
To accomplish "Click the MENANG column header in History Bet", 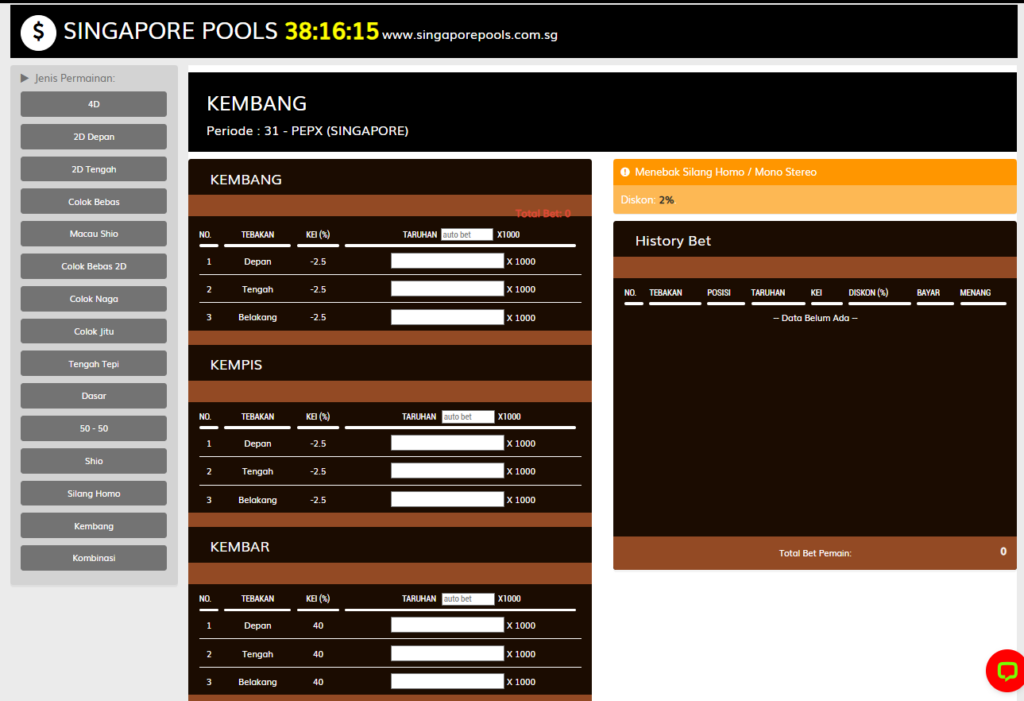I will pos(975,293).
